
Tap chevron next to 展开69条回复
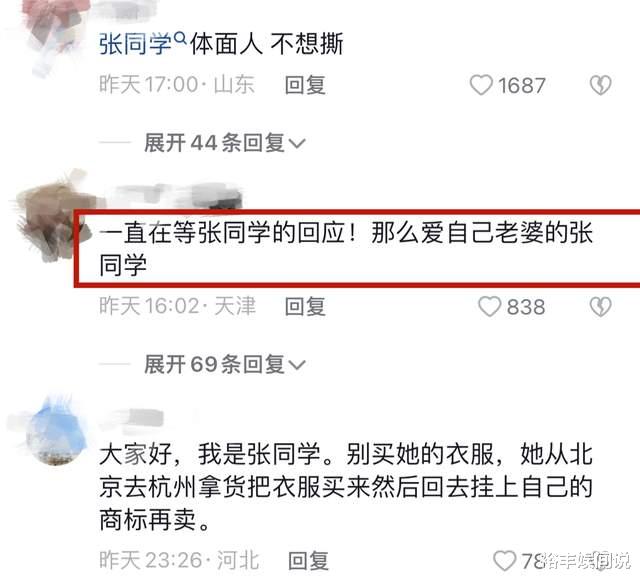[297, 365]
